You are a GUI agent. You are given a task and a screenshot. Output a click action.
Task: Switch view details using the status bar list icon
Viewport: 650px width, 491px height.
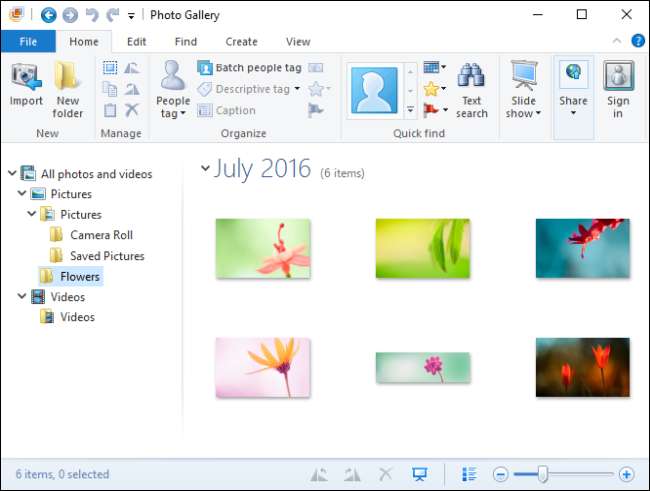click(469, 474)
